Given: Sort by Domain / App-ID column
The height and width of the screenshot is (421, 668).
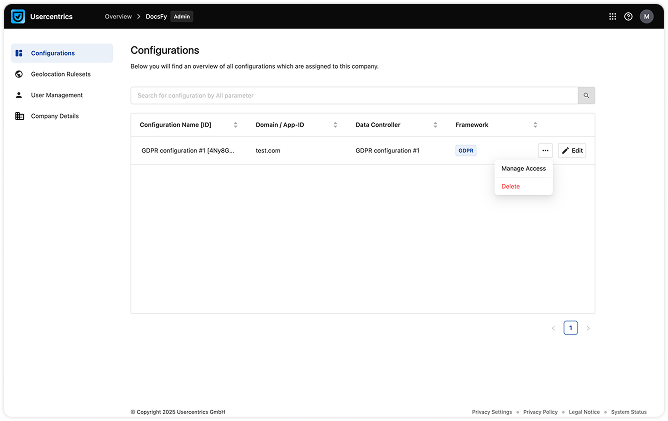Looking at the screenshot, I should point(335,125).
